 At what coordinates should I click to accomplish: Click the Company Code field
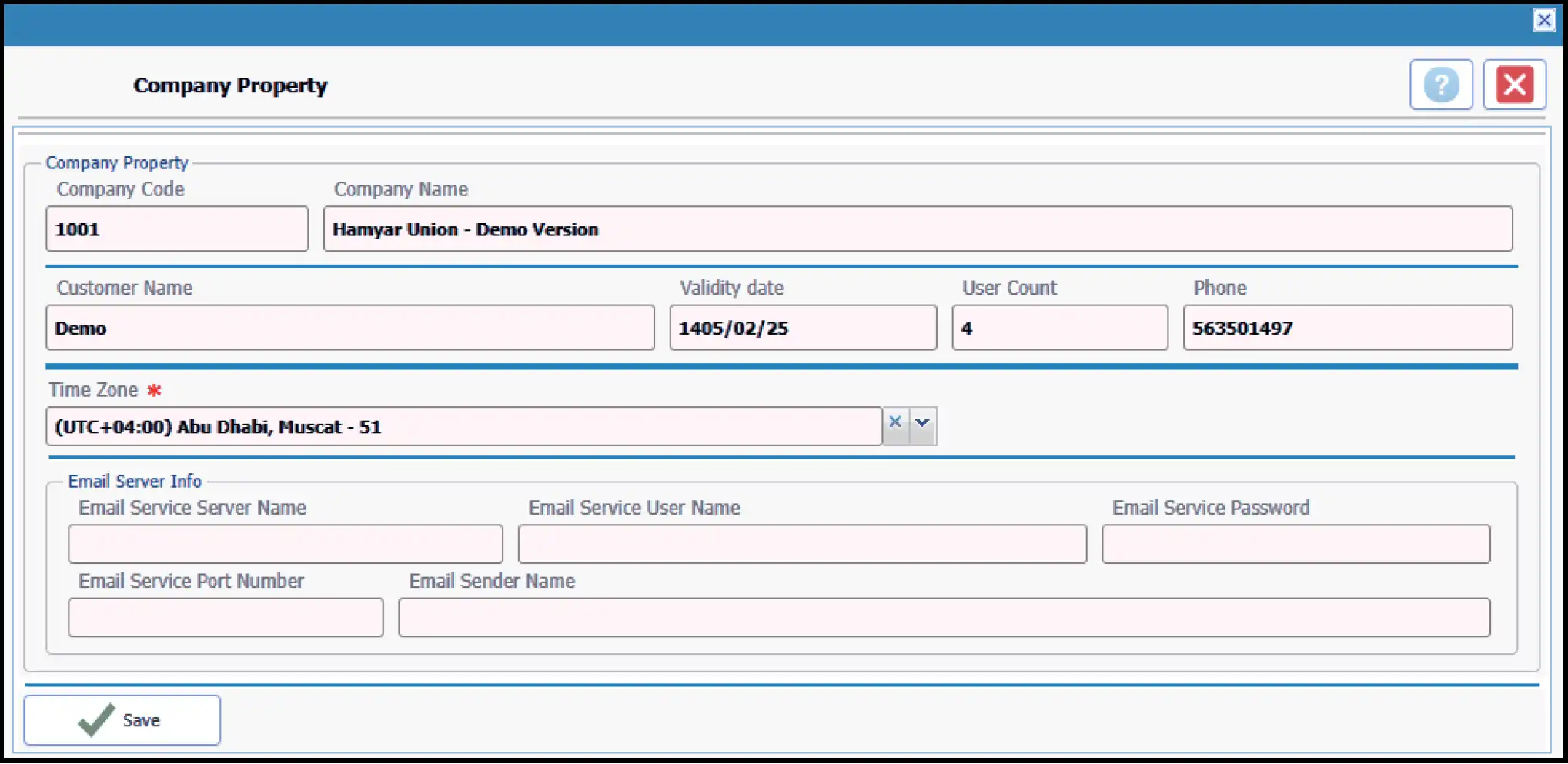pyautogui.click(x=176, y=229)
